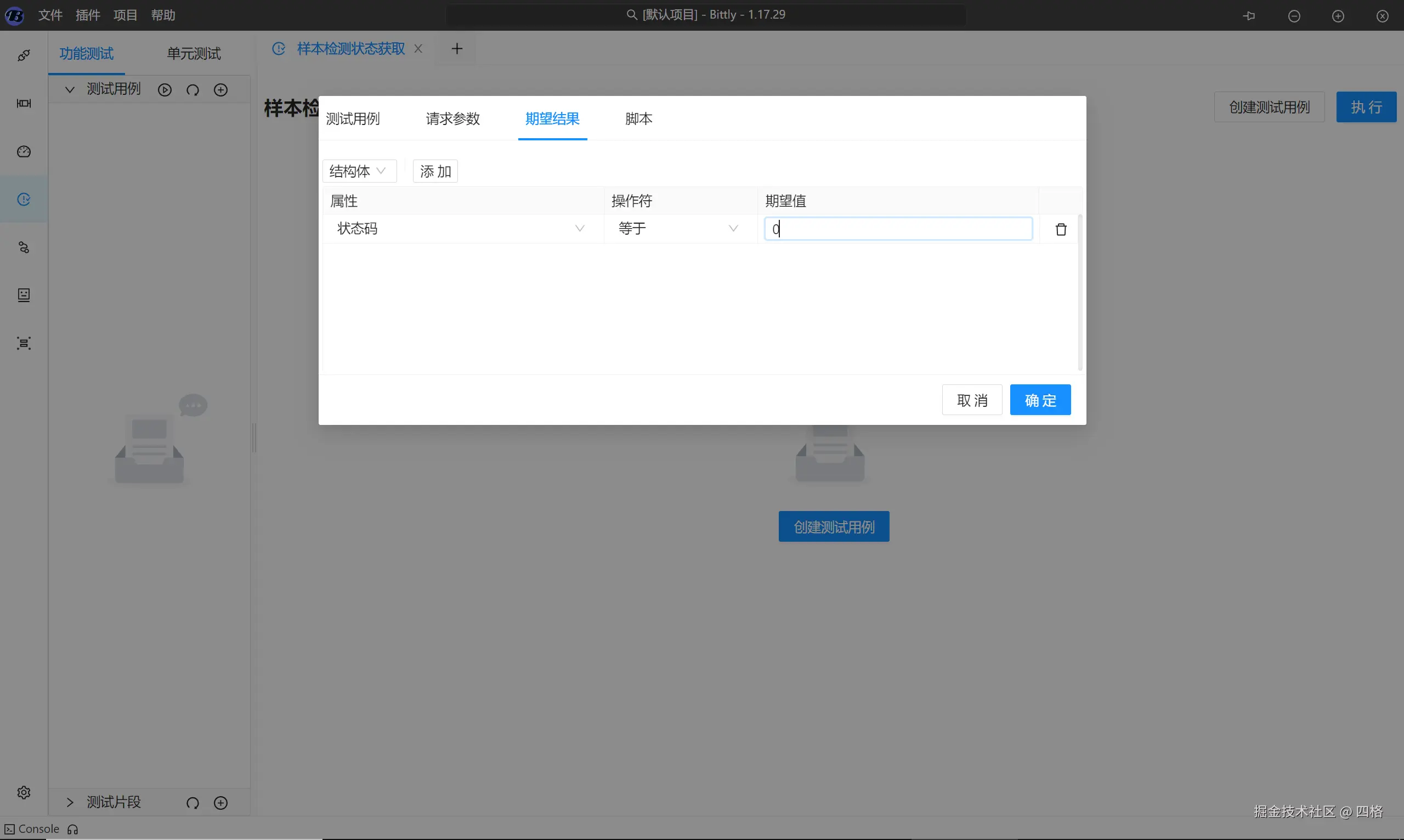The height and width of the screenshot is (840, 1404).
Task: Switch to the 脚本 tab
Action: click(638, 119)
